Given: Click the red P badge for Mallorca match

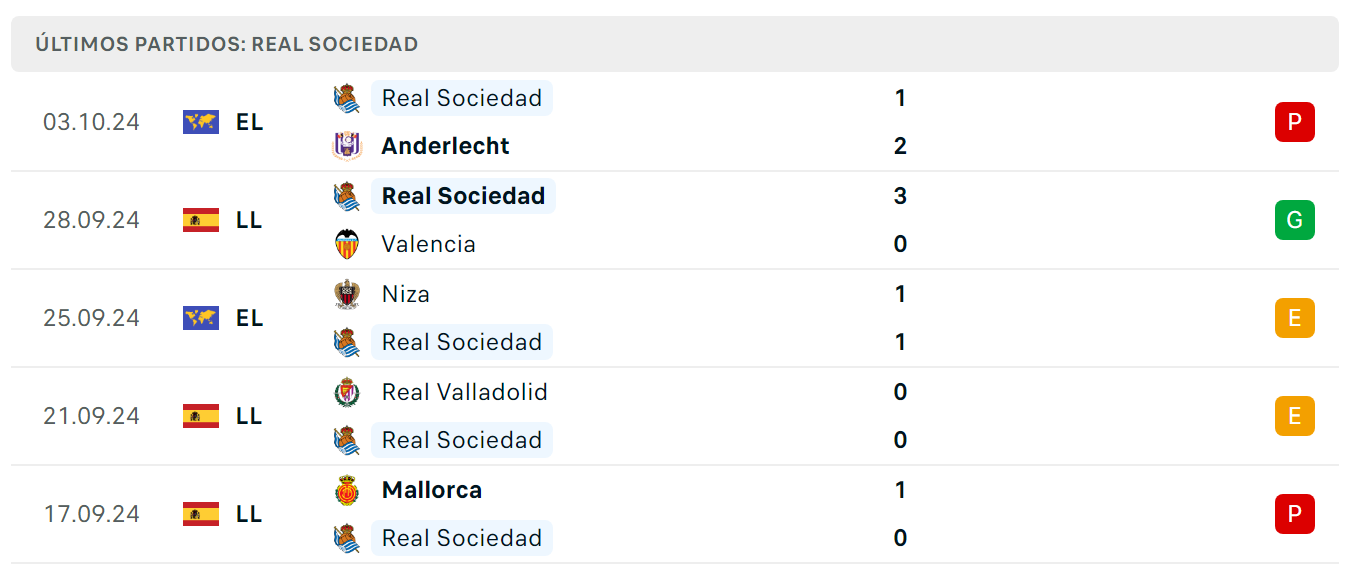Looking at the screenshot, I should (x=1295, y=514).
